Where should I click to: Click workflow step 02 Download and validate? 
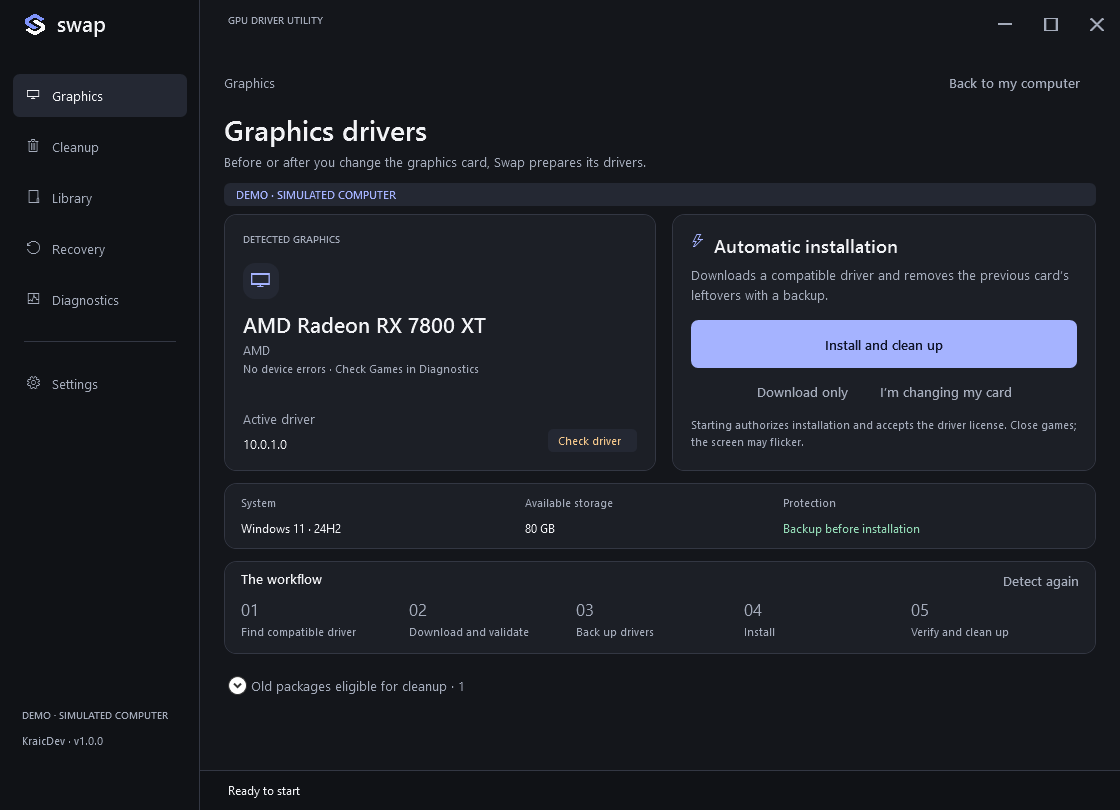469,620
